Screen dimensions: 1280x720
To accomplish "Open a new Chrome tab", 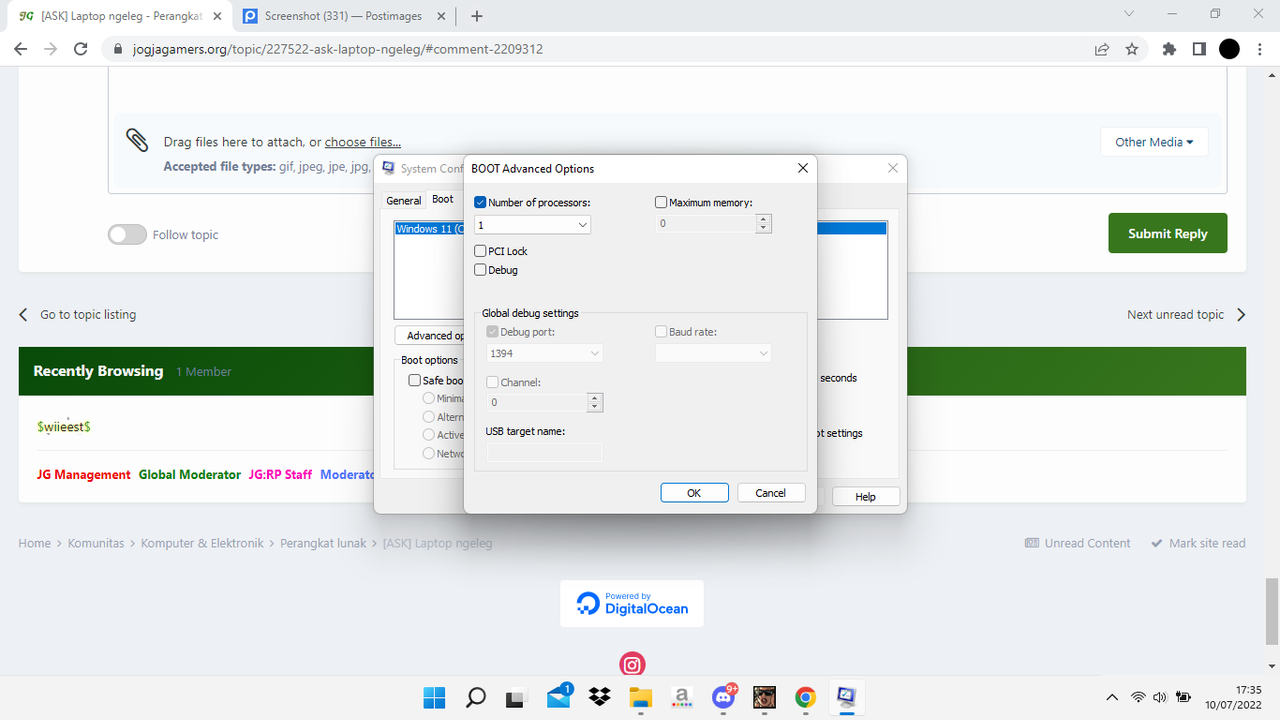I will click(x=477, y=16).
